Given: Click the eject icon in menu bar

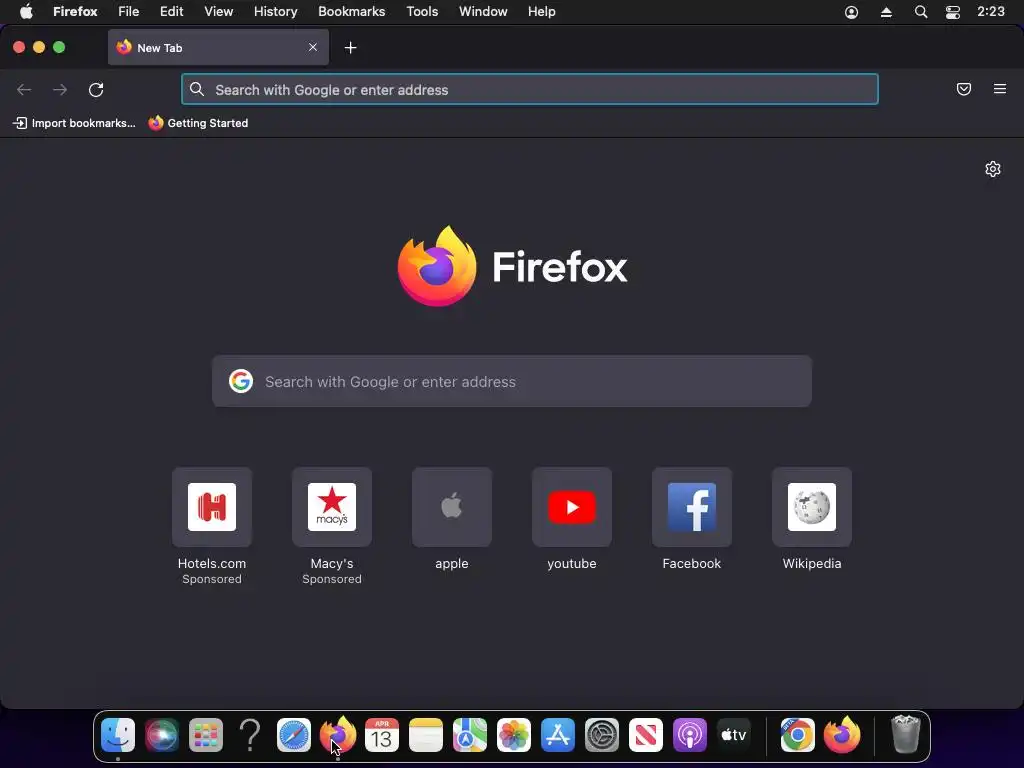Looking at the screenshot, I should coord(886,12).
